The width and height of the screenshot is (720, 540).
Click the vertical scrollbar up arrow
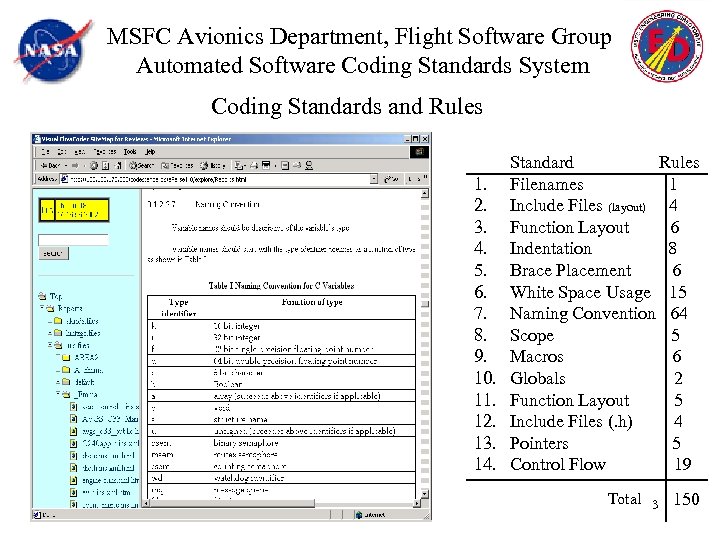tap(425, 193)
